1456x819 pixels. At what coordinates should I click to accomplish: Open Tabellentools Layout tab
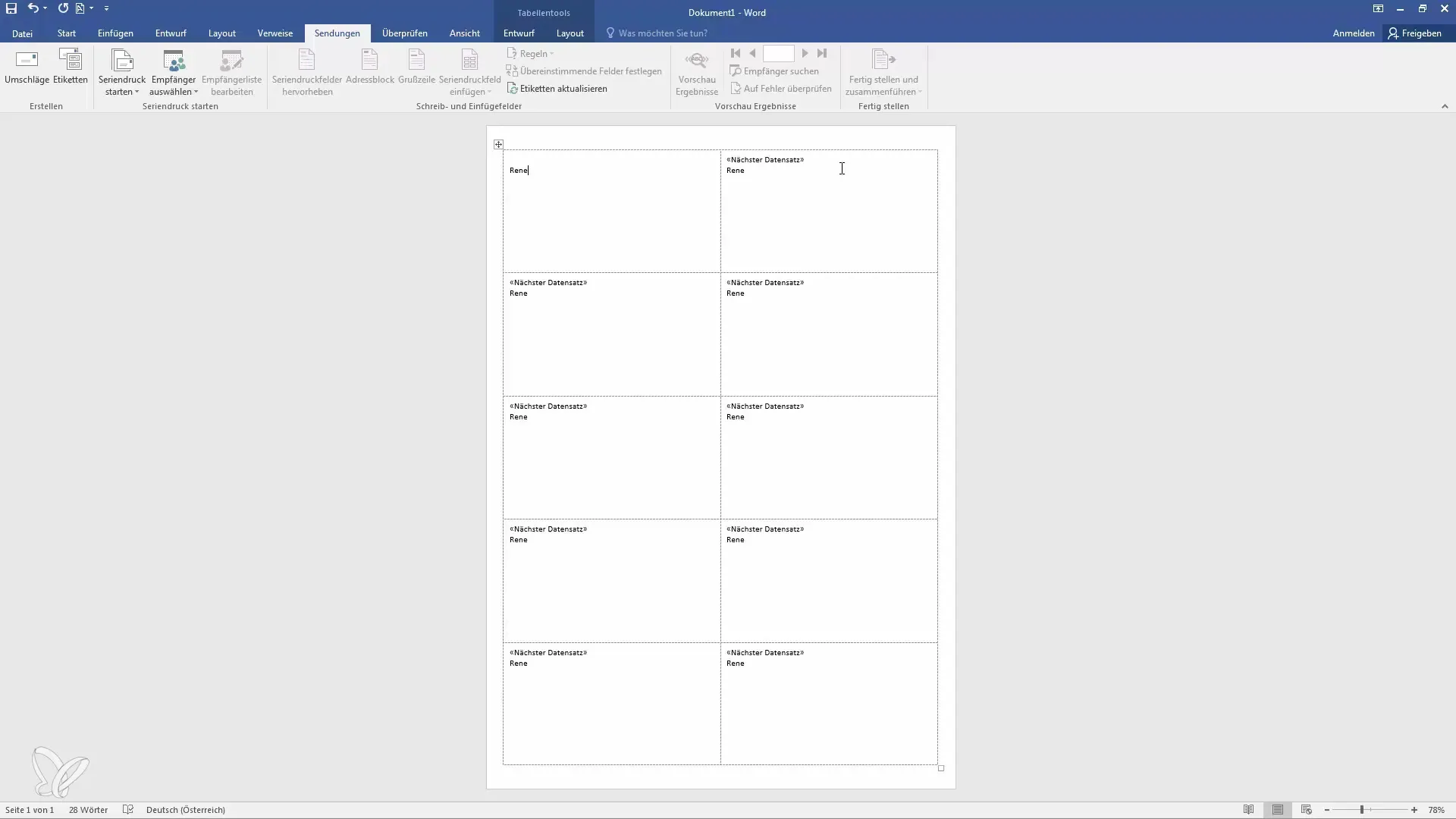570,33
